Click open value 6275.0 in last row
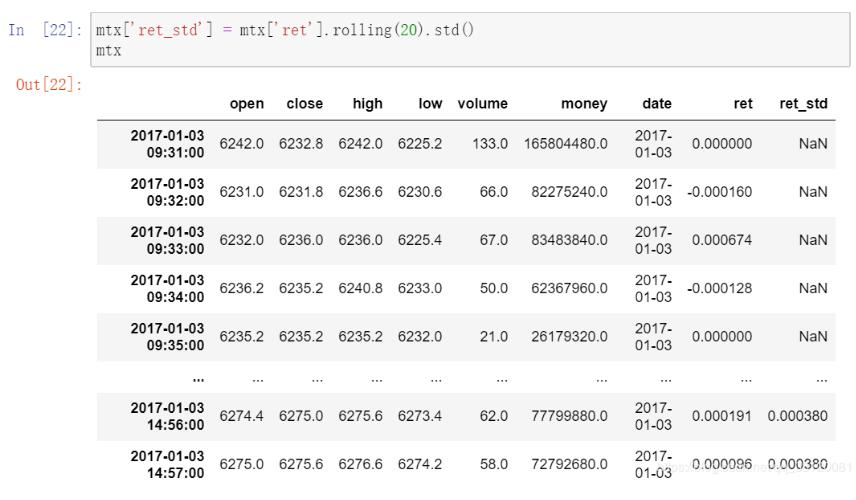Image resolution: width=856 pixels, height=500 pixels. click(241, 465)
